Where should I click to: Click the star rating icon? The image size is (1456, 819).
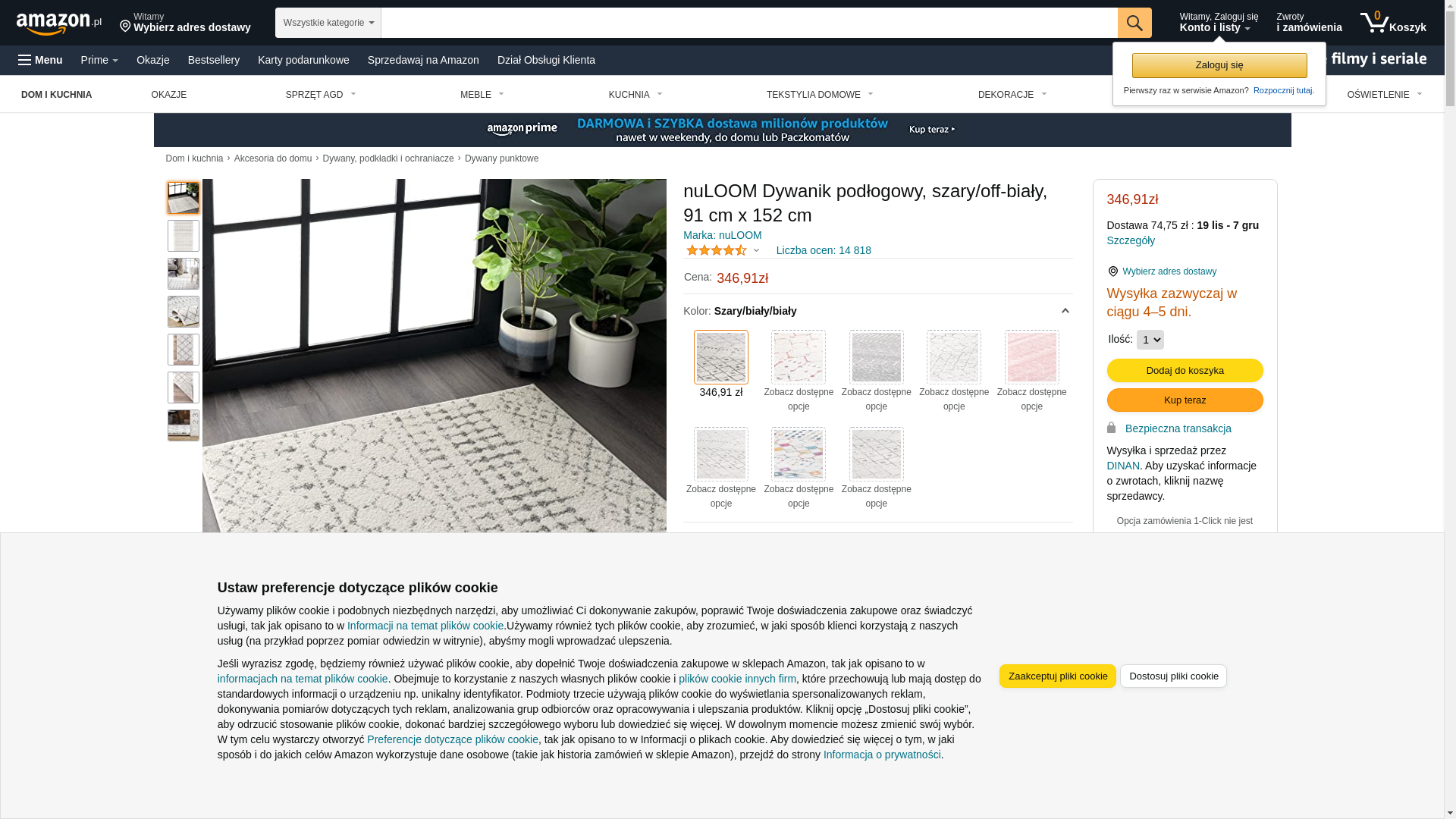pyautogui.click(x=717, y=250)
